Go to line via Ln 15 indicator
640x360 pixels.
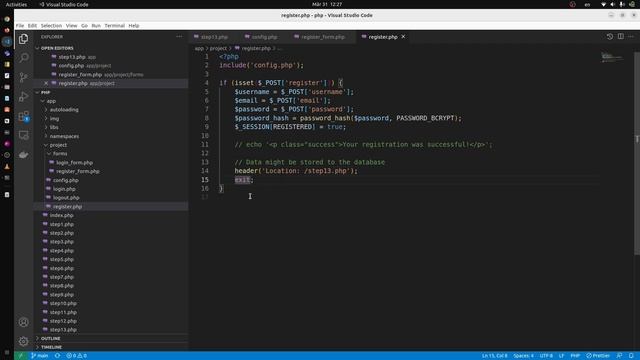tap(495, 356)
